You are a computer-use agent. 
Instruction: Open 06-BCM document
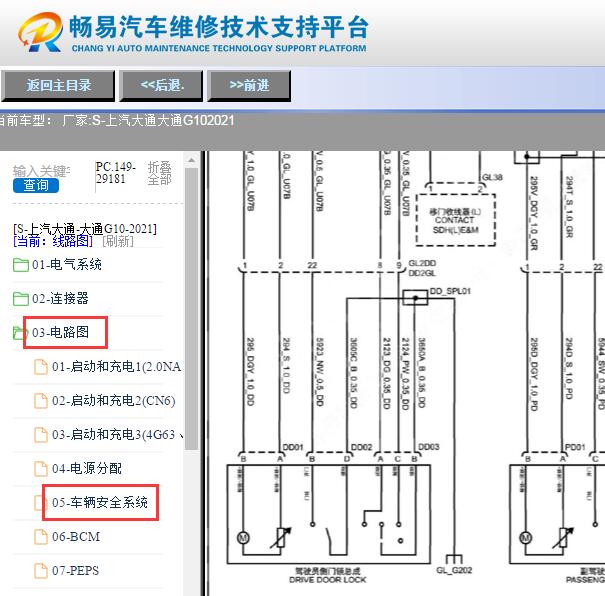76,537
